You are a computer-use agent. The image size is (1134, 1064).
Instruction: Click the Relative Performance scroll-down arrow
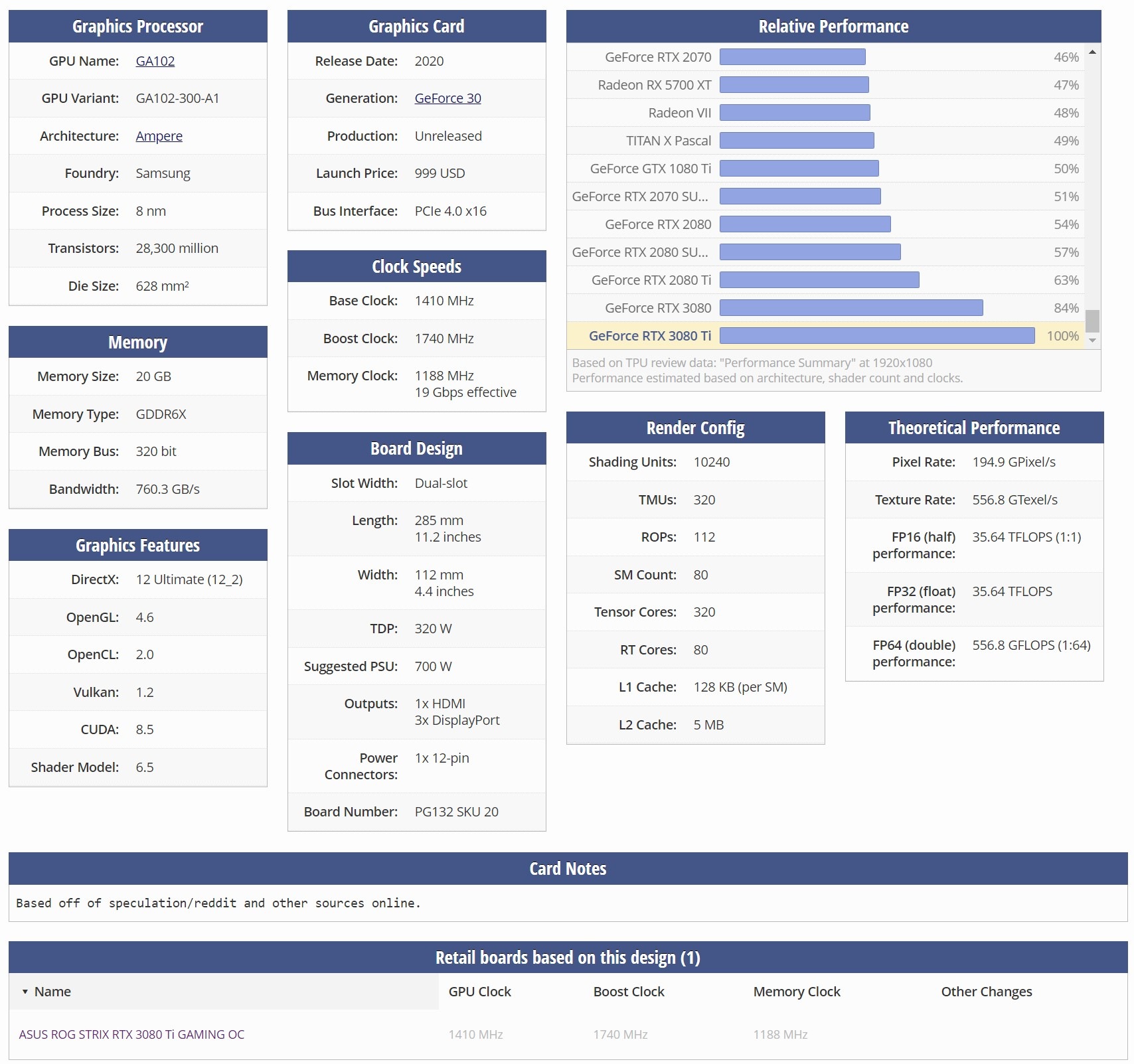point(1092,341)
